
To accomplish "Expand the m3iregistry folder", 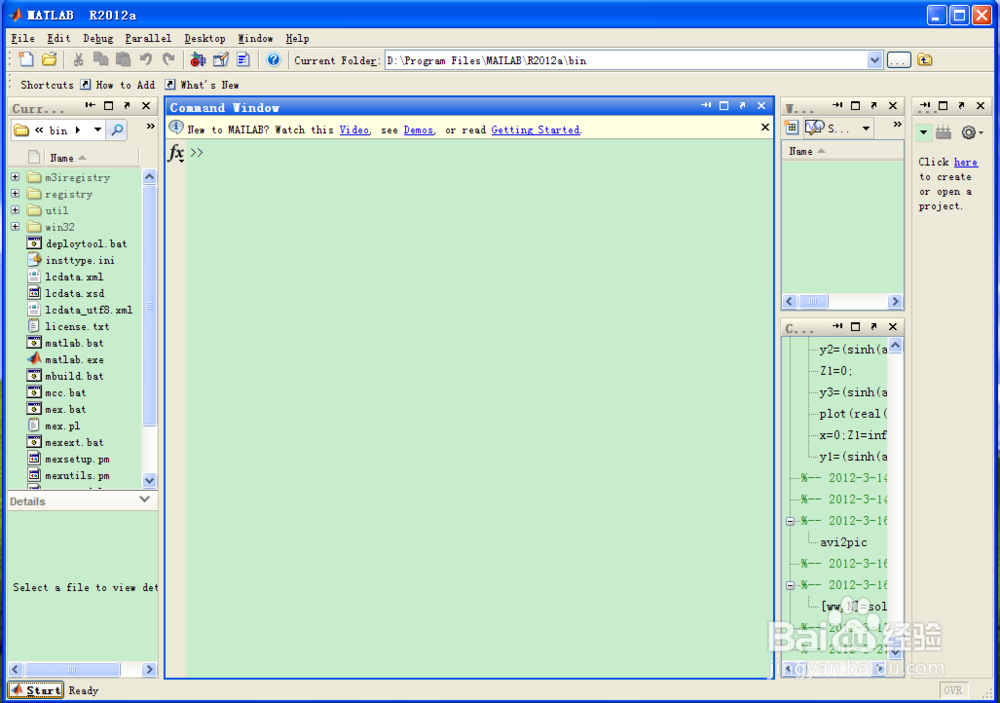I will [x=15, y=177].
